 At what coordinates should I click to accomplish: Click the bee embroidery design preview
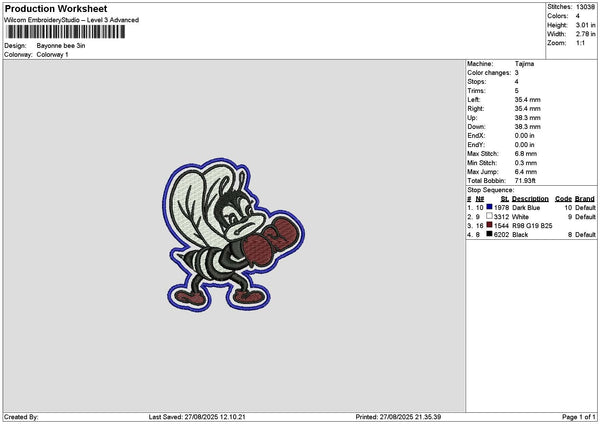233,235
